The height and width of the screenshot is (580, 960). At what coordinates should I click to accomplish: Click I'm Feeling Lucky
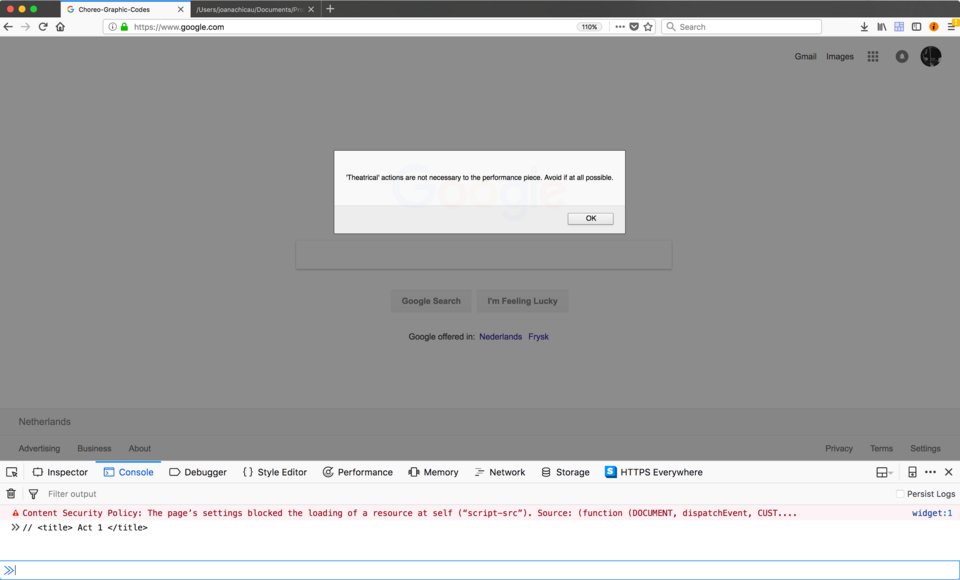coord(522,301)
